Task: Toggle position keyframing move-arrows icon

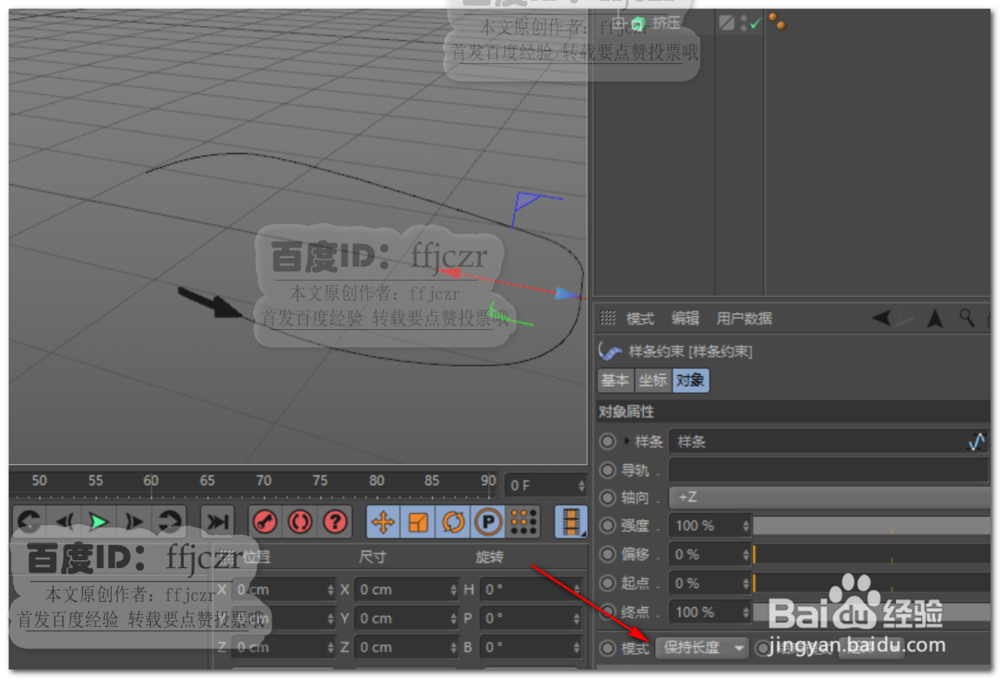Action: pos(383,522)
